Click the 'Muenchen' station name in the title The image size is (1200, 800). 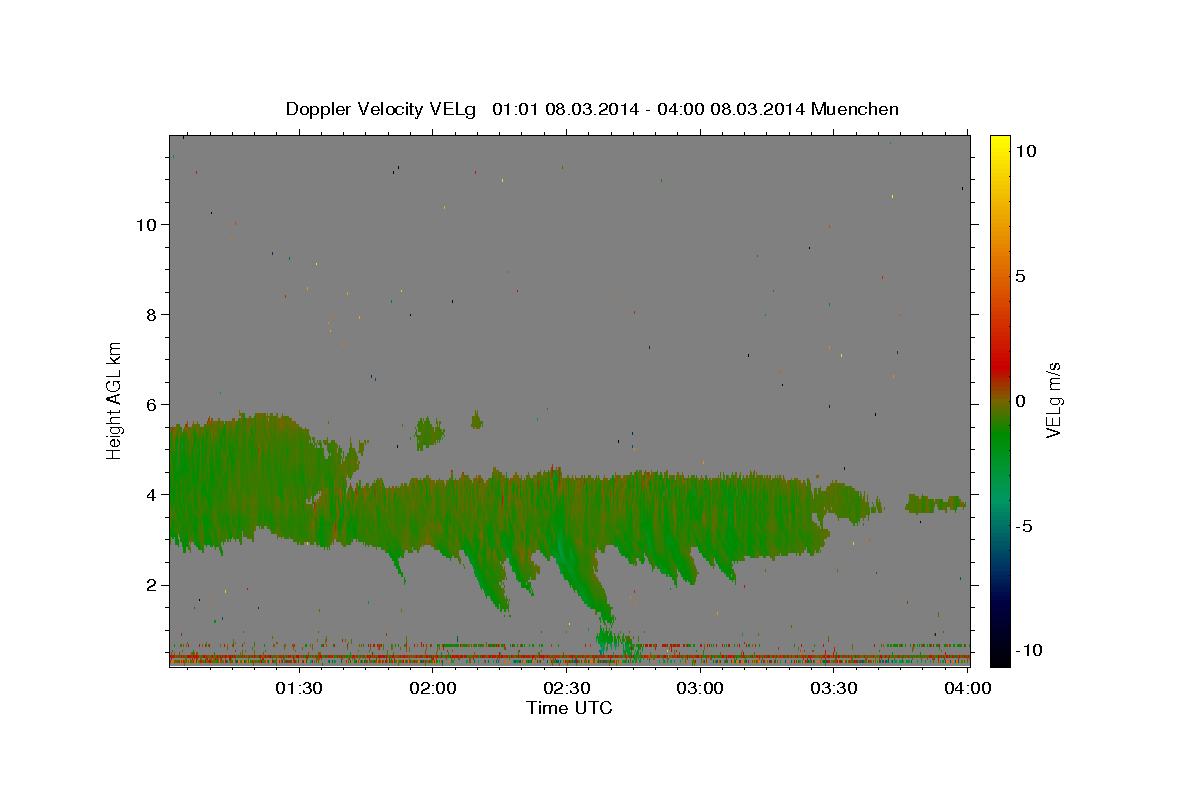(854, 109)
